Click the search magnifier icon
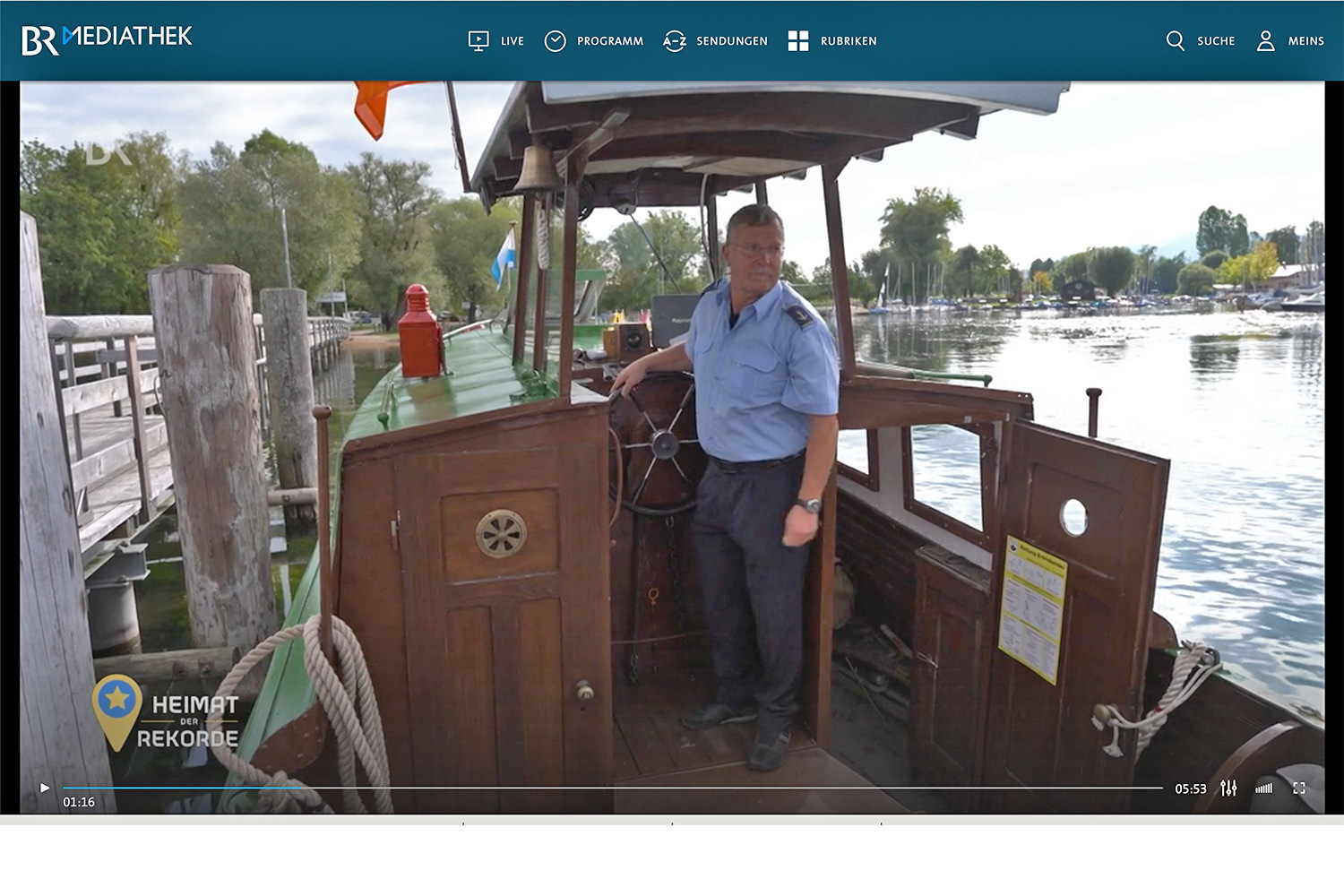The height and width of the screenshot is (896, 1344). pos(1175,40)
